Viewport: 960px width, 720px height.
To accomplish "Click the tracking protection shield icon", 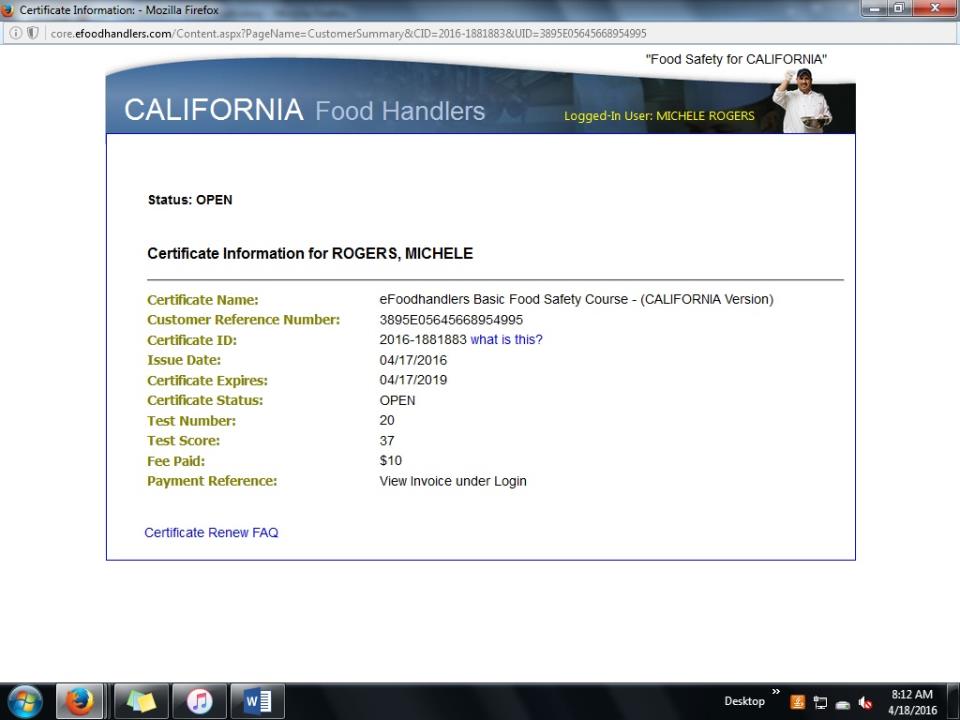I will 33,33.
